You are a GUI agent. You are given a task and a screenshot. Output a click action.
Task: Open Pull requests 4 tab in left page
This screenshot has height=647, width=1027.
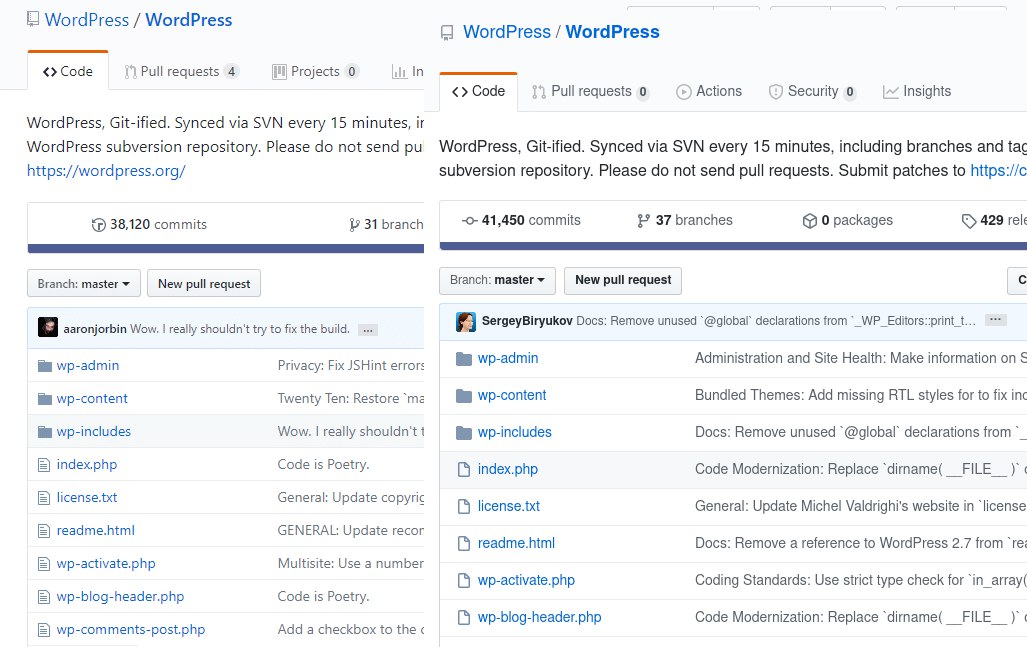coord(181,71)
